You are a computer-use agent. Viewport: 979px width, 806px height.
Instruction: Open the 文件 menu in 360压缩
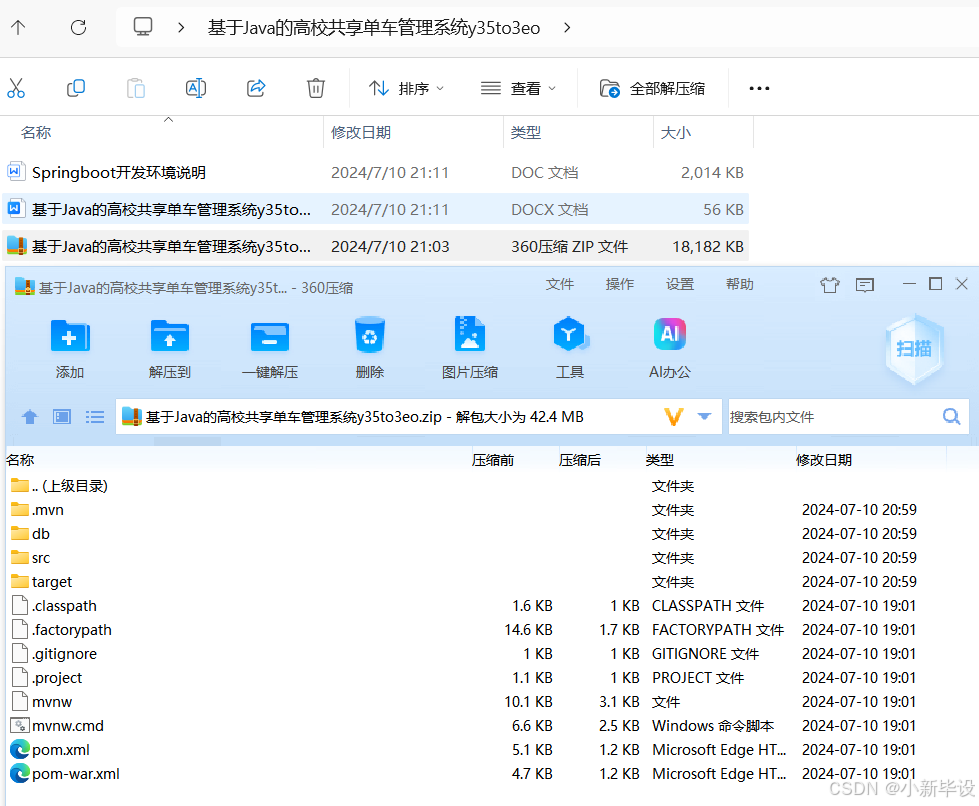(x=559, y=284)
